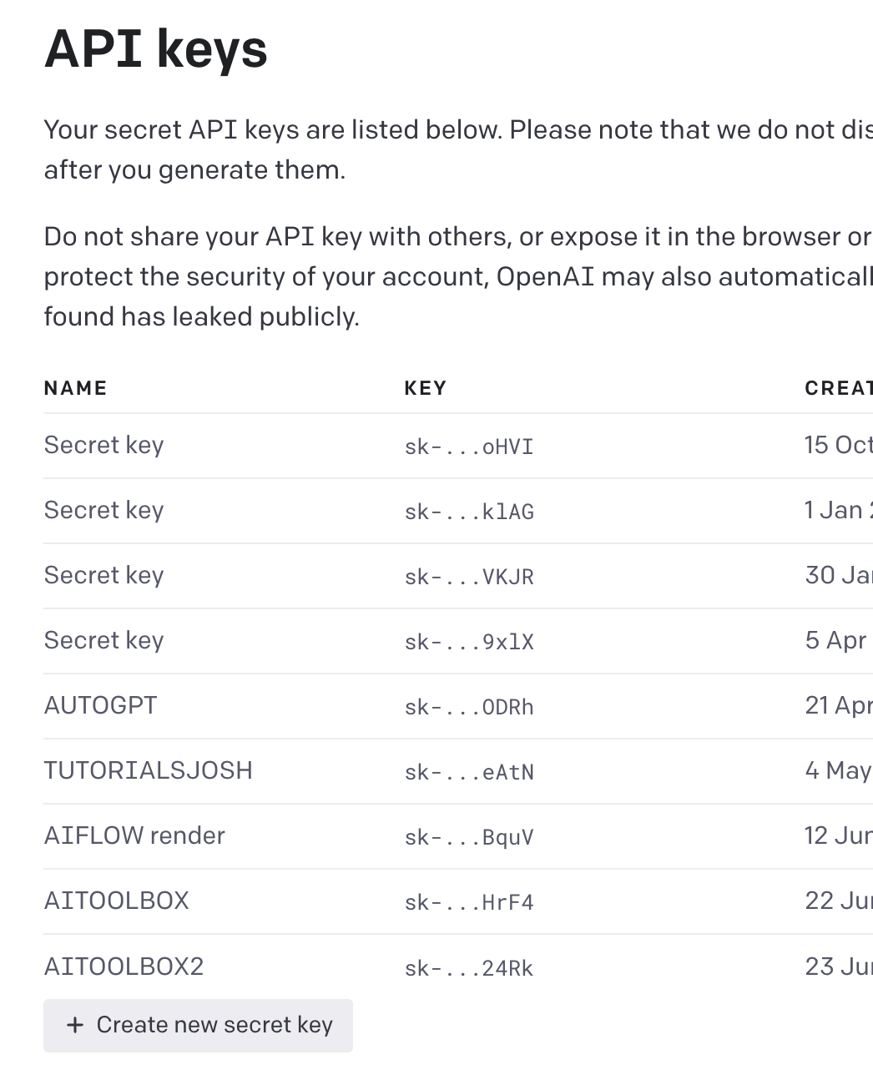Select the AIFLOW render key row name
This screenshot has width=873, height=1080.
pos(134,835)
